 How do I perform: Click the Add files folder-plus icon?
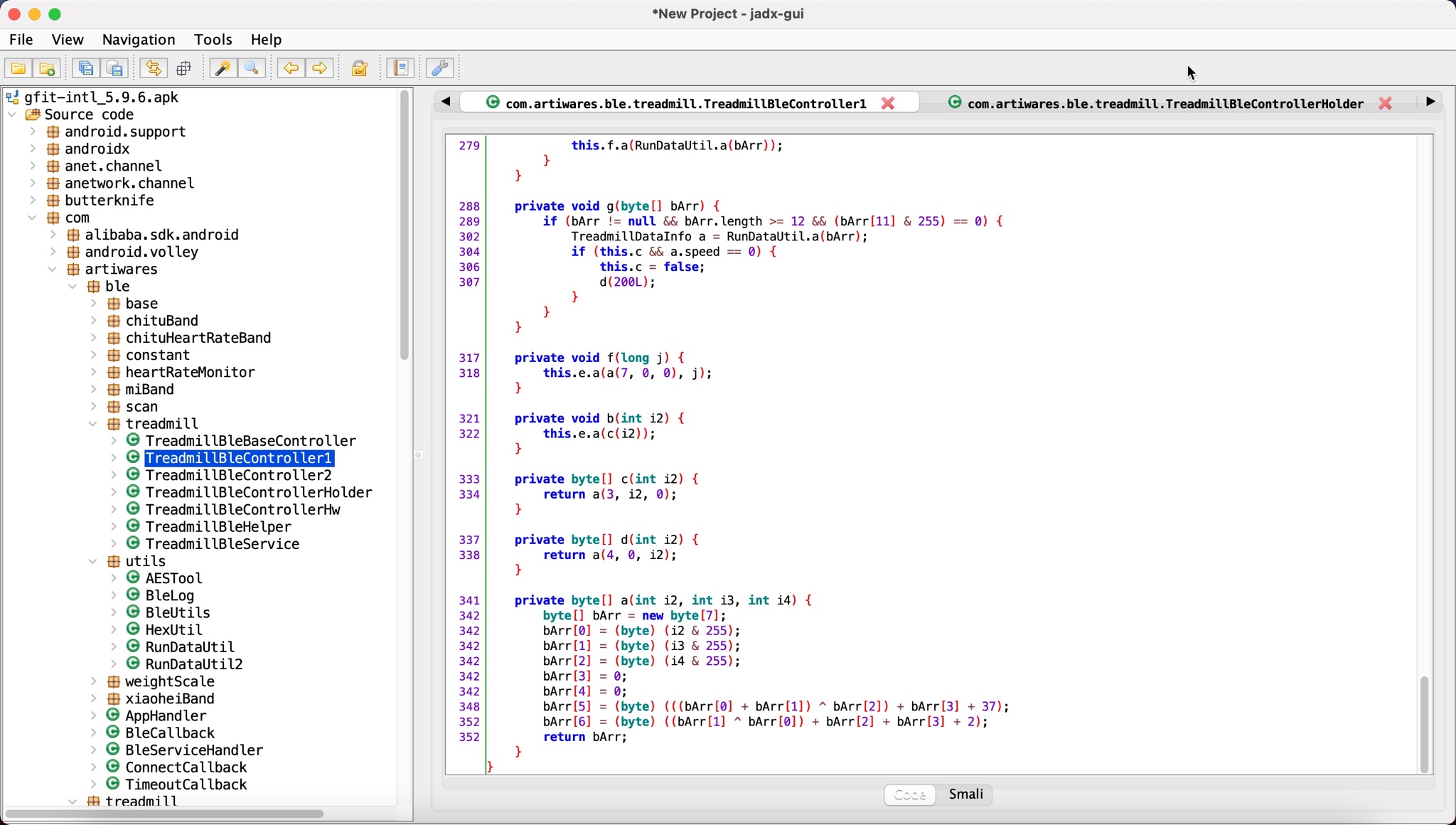pyautogui.click(x=48, y=68)
